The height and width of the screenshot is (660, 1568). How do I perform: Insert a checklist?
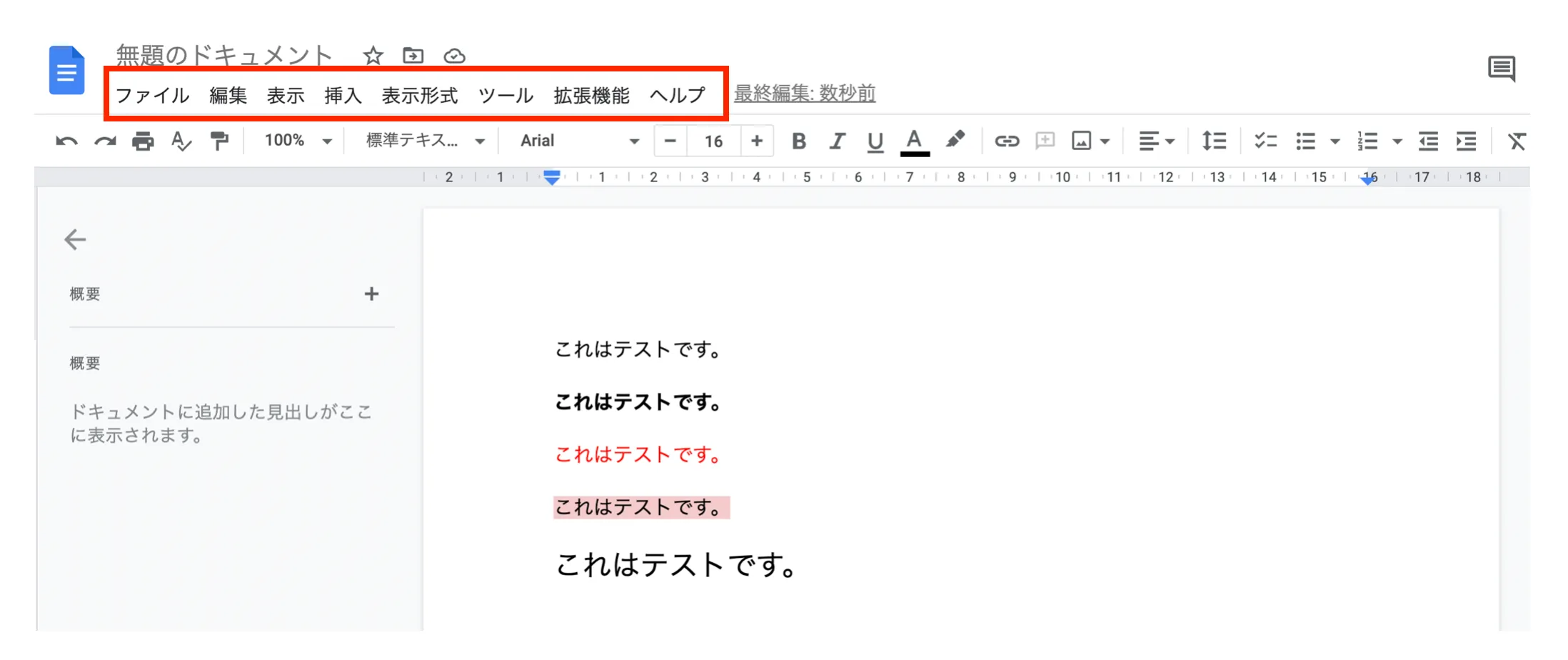(x=1265, y=141)
